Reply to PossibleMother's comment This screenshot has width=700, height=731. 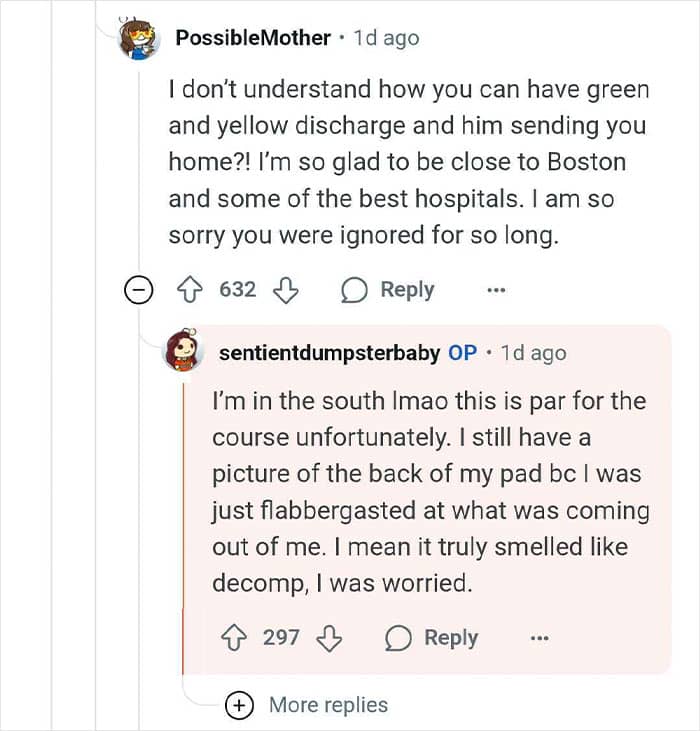(388, 290)
